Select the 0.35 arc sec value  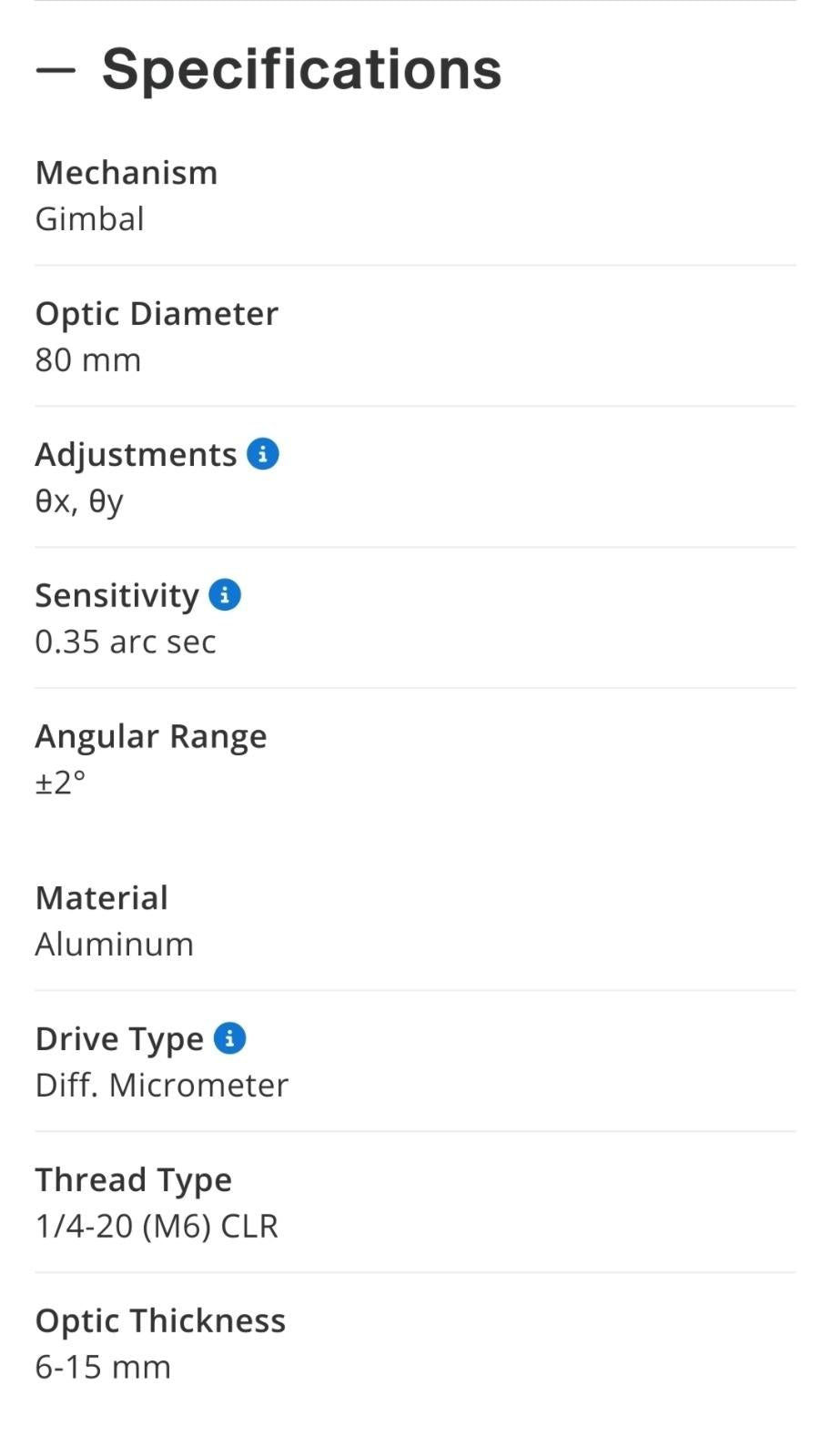126,642
